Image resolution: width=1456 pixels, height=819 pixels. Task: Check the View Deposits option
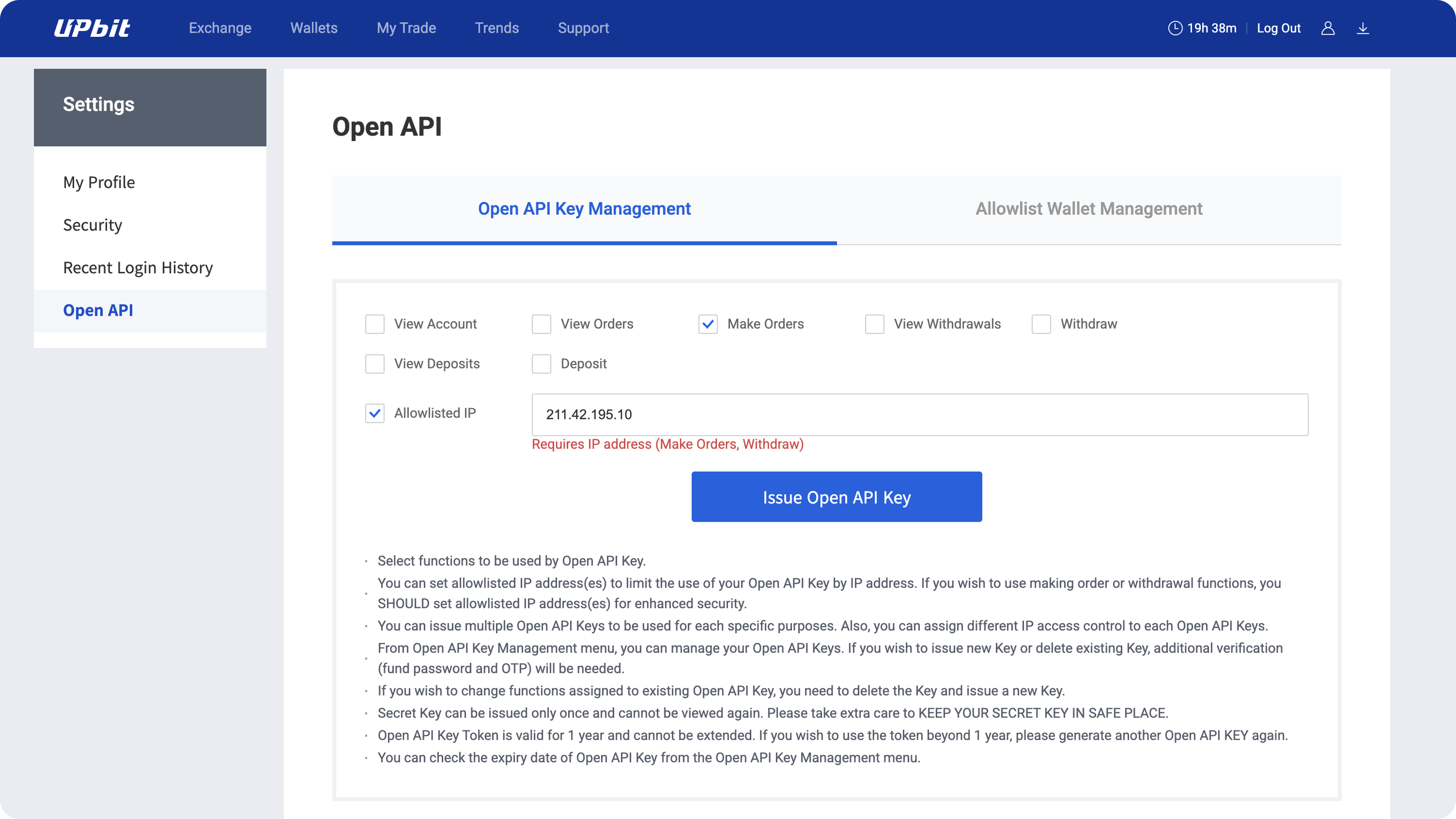pyautogui.click(x=375, y=363)
